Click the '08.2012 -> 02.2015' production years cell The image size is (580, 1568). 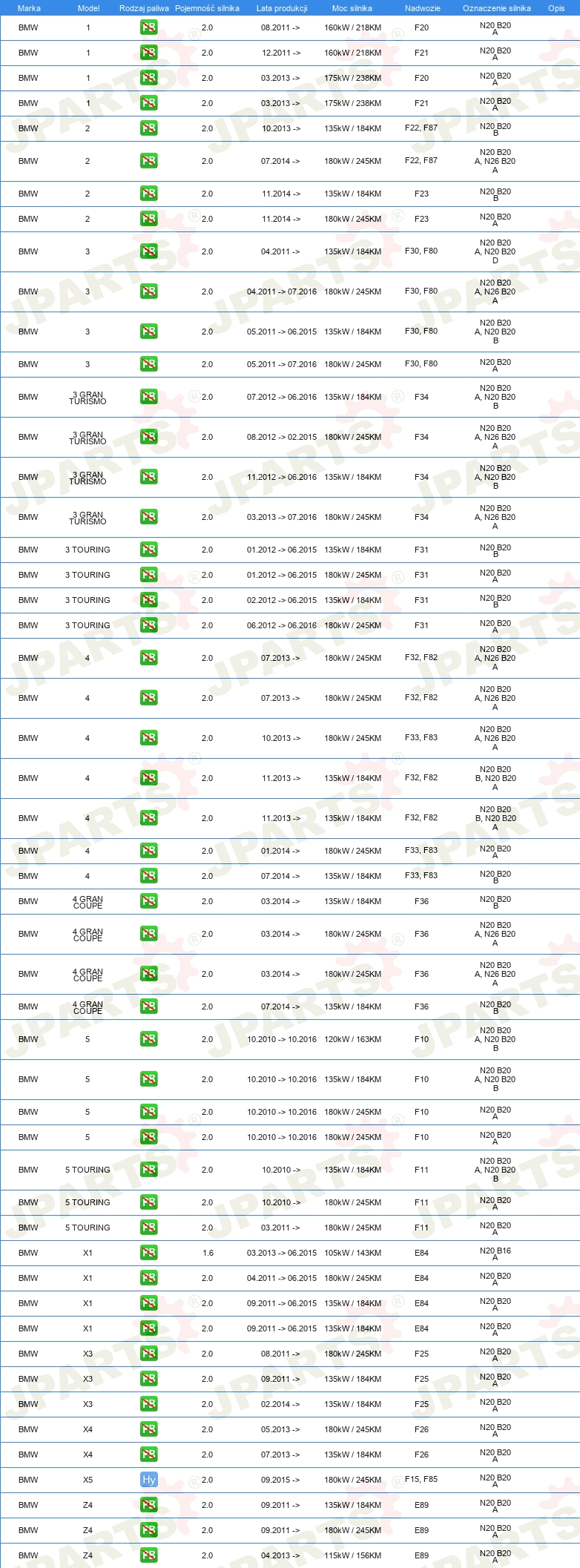pos(282,437)
